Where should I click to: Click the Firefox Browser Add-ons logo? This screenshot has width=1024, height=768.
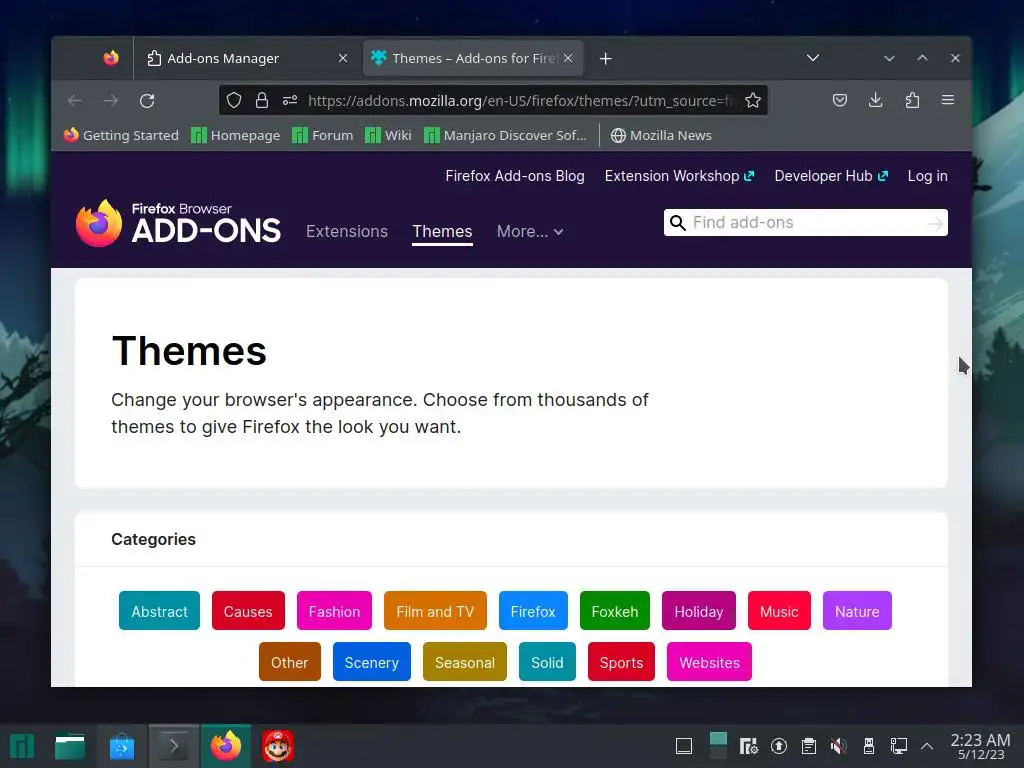coord(178,223)
